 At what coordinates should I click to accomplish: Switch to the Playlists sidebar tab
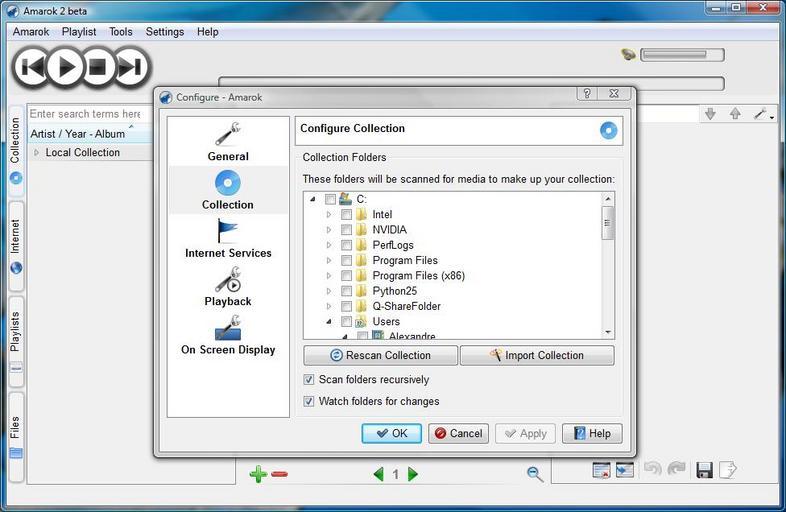pos(16,341)
